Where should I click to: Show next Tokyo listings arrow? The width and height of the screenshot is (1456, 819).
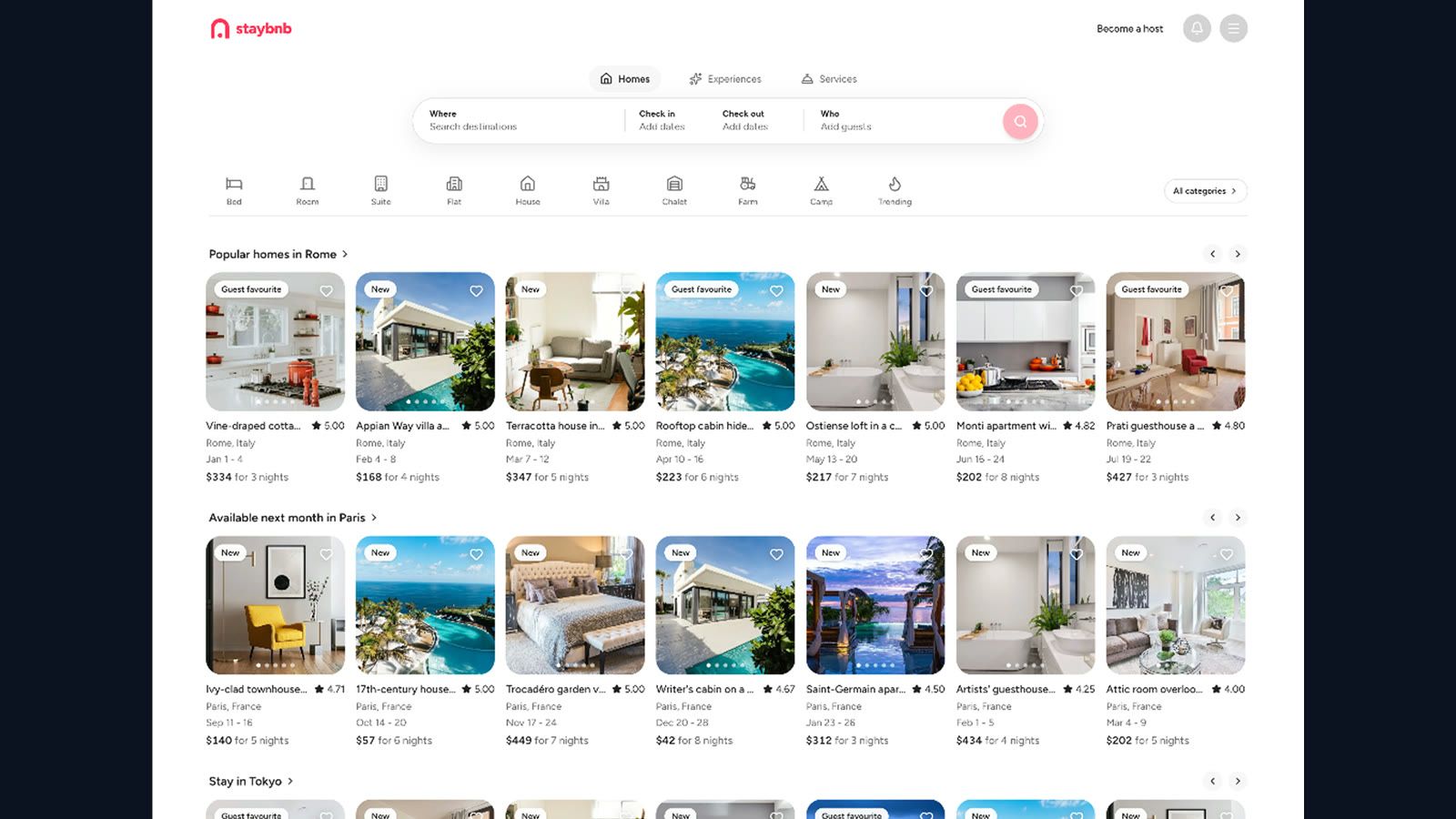point(1238,781)
